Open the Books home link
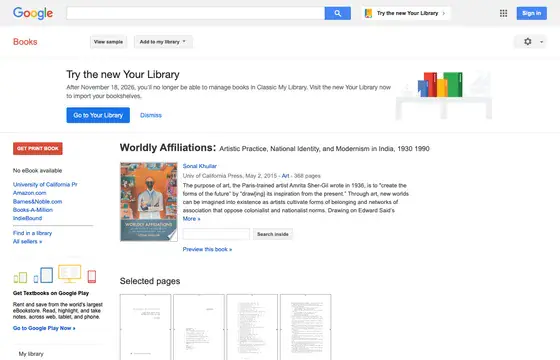The height and width of the screenshot is (360, 560). click(25, 42)
